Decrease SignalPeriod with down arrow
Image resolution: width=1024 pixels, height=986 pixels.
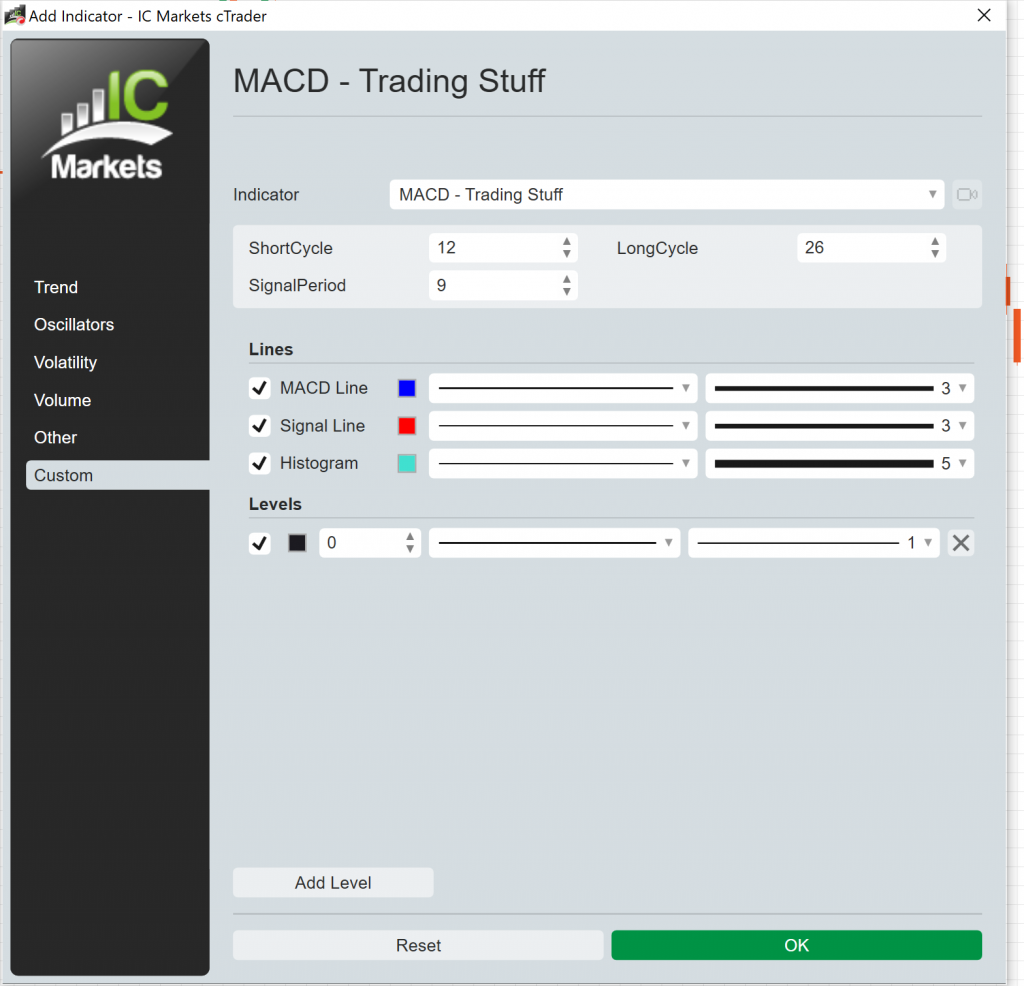click(566, 292)
